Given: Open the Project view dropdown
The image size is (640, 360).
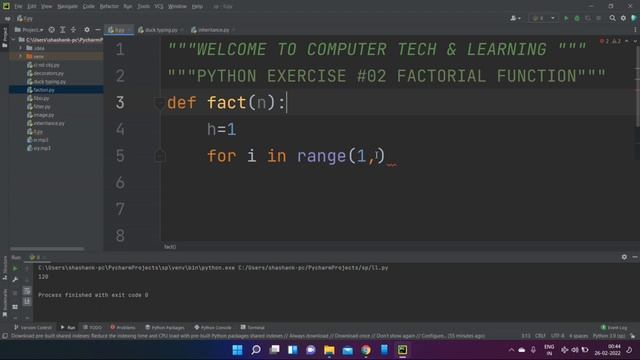Looking at the screenshot, I should tap(29, 30).
